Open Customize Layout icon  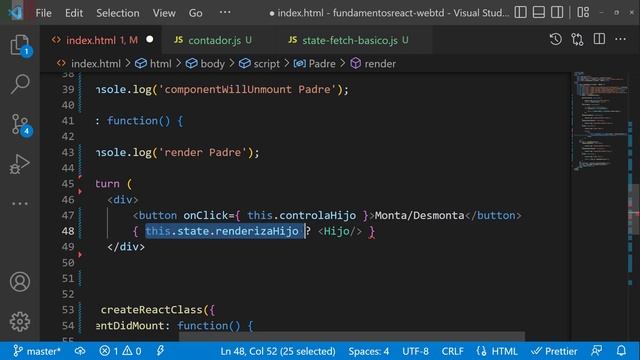[583, 13]
